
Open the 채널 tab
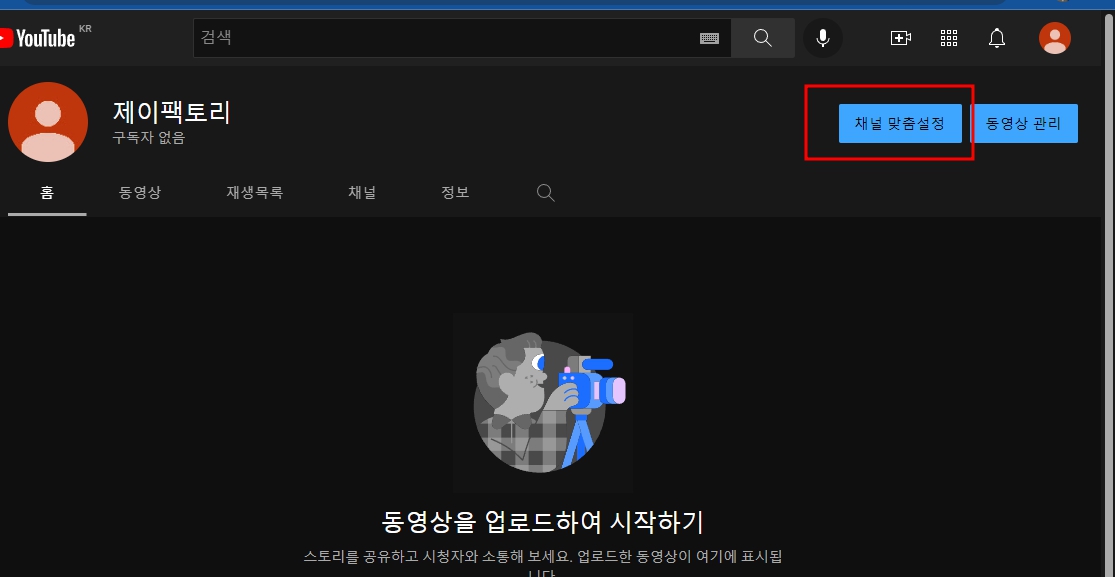click(361, 192)
